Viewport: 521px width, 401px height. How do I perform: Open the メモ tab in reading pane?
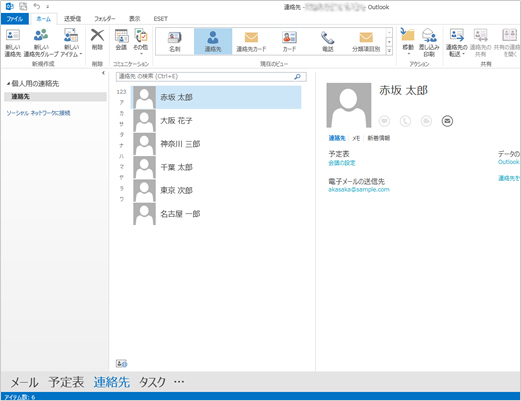click(356, 138)
